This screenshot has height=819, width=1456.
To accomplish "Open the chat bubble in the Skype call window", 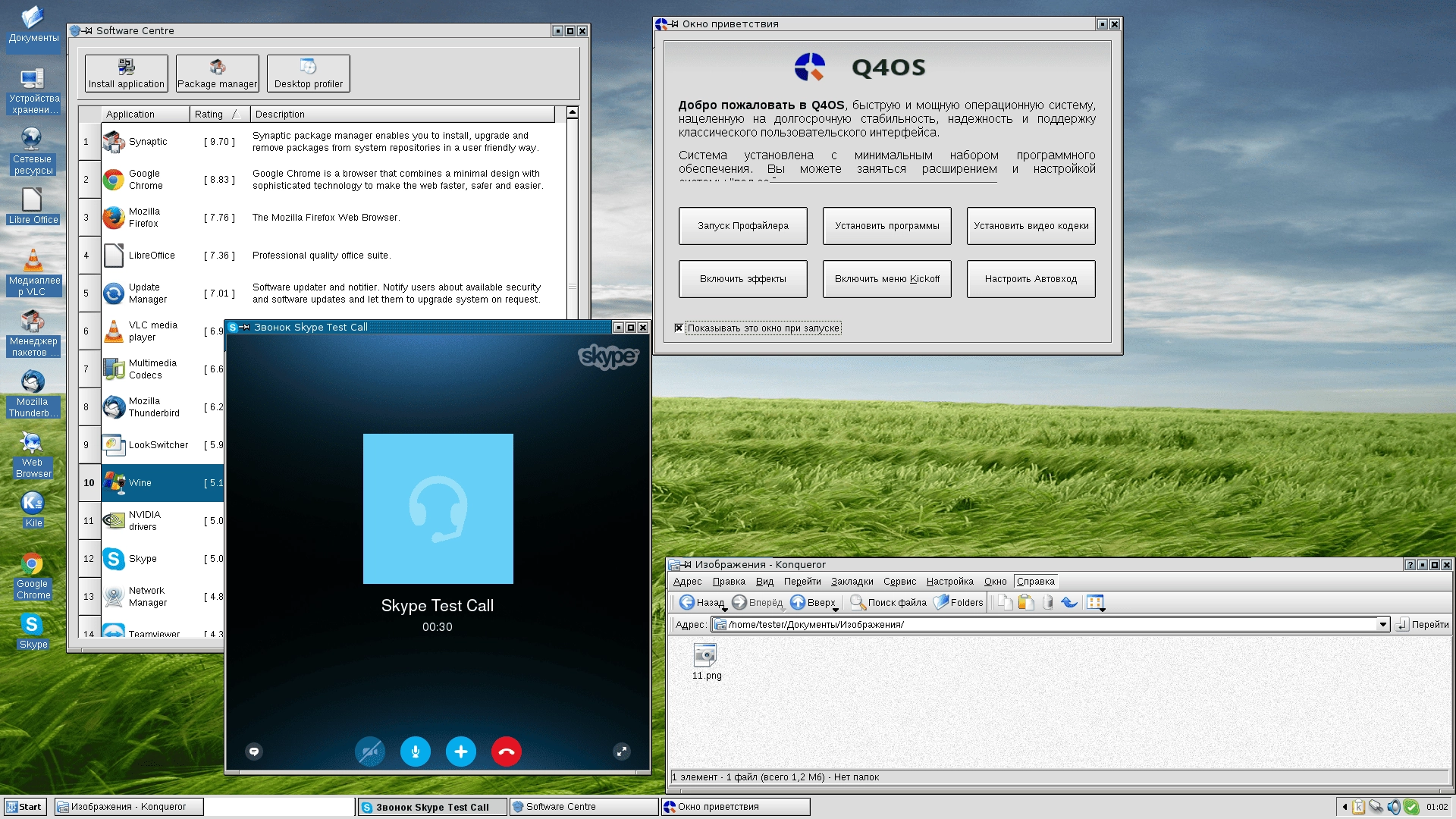I will click(254, 752).
